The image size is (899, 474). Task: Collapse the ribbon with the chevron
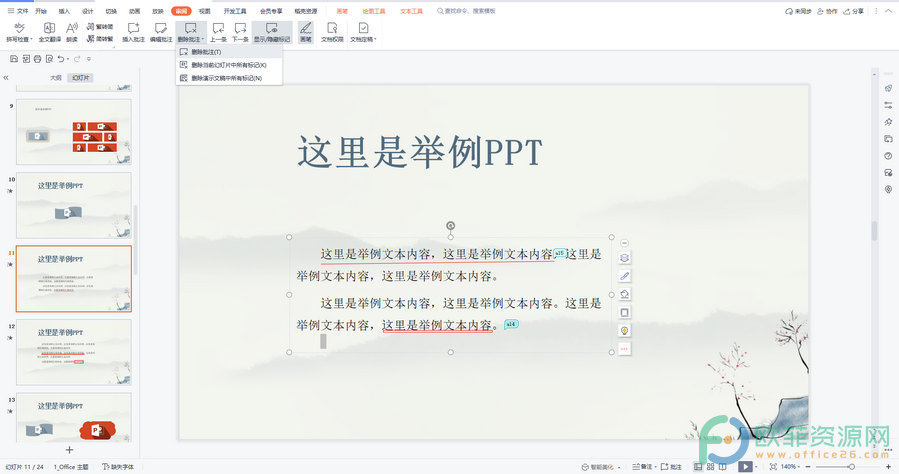click(889, 11)
